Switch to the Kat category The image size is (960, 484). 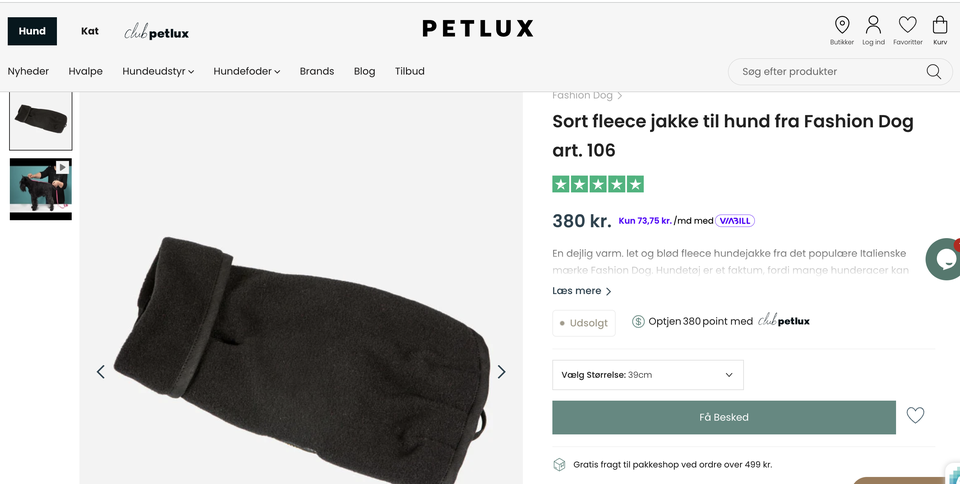(x=90, y=31)
